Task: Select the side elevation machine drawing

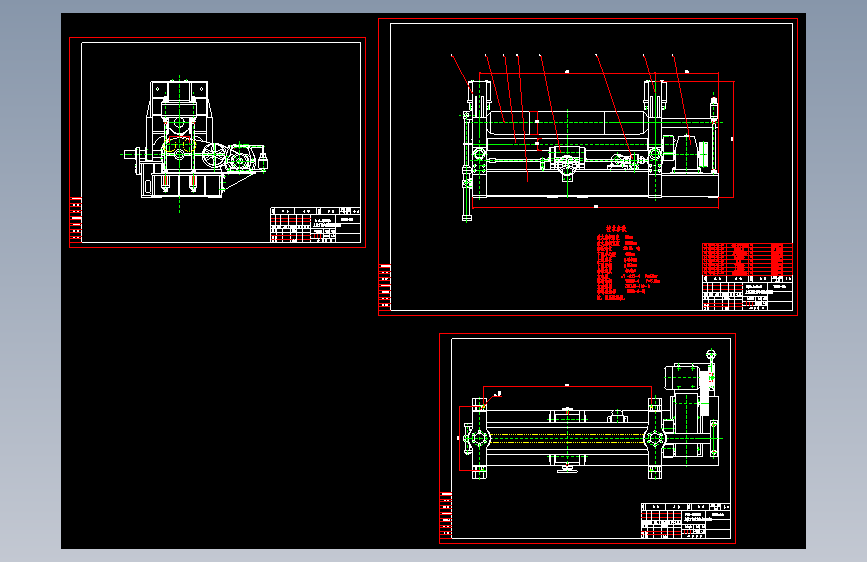Action: click(x=195, y=143)
